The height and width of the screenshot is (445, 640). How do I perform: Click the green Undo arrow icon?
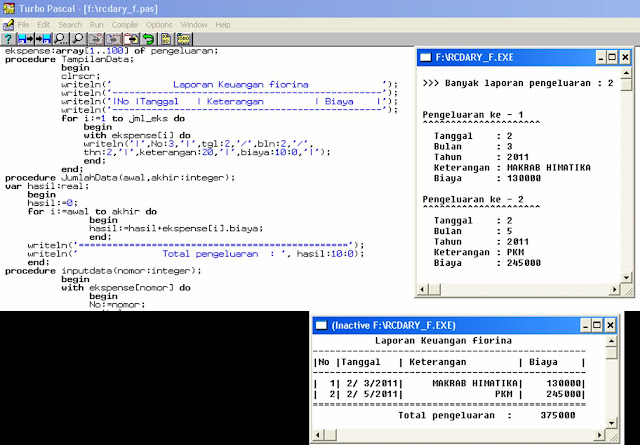148,39
